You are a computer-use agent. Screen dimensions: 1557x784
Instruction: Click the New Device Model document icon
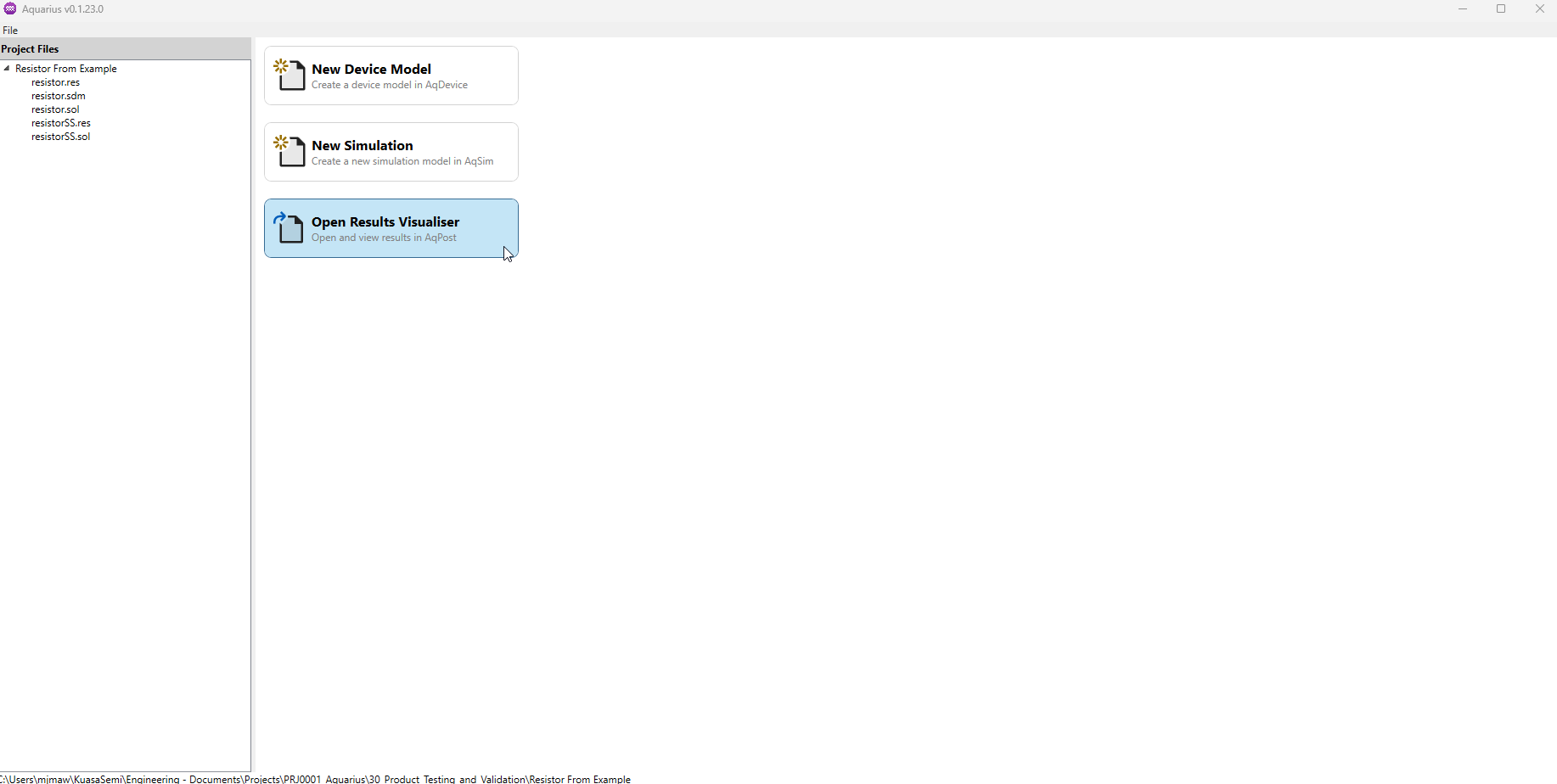pyautogui.click(x=289, y=76)
